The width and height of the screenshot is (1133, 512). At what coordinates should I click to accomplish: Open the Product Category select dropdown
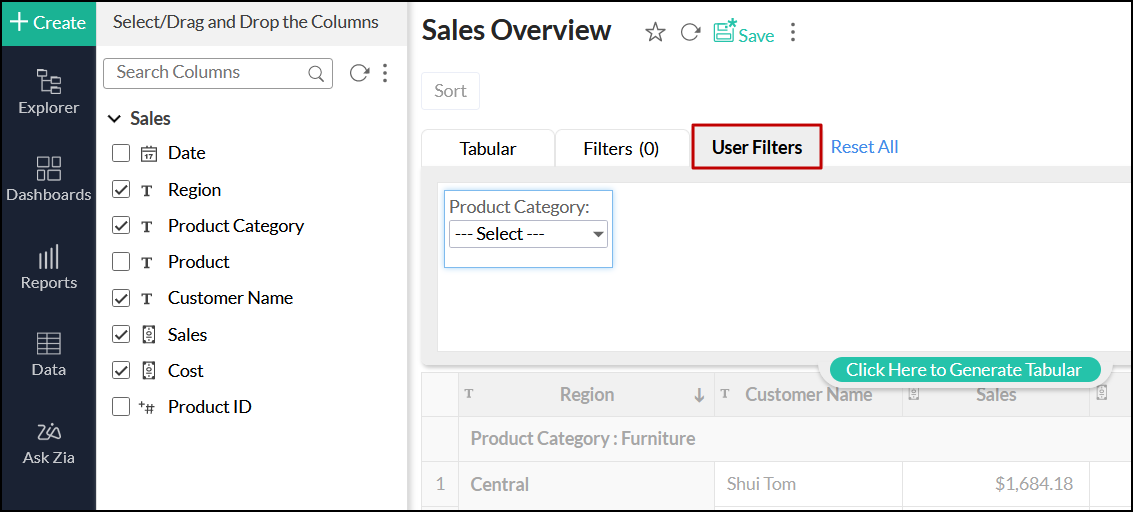(x=528, y=234)
